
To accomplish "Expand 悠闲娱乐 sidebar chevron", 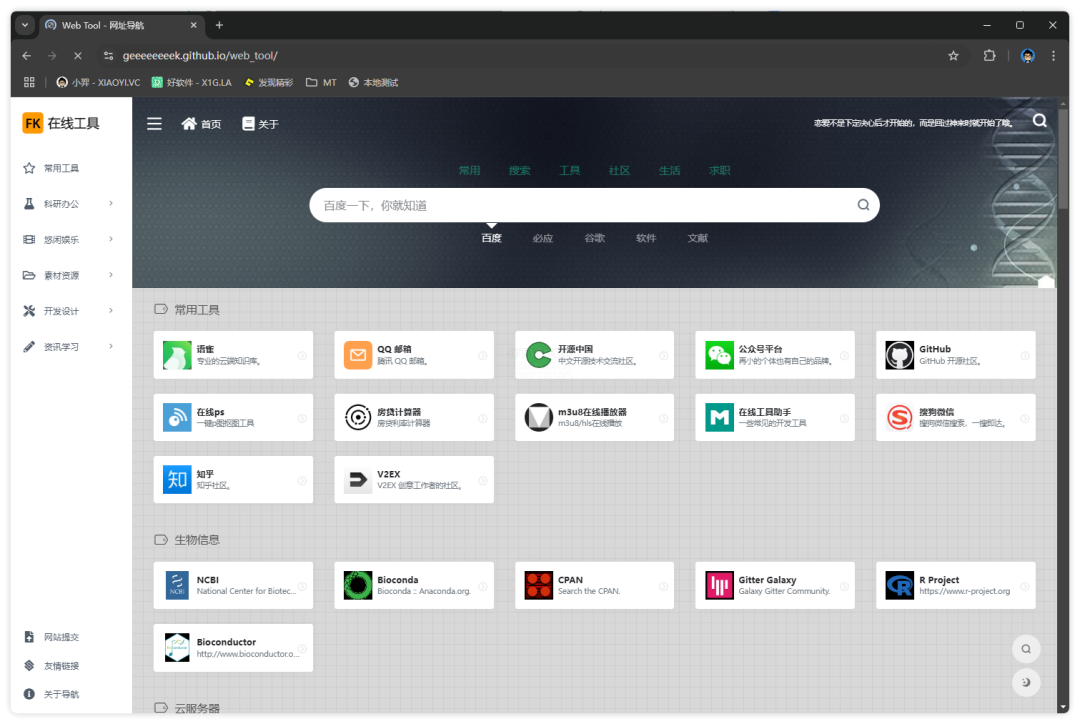I will click(x=111, y=239).
